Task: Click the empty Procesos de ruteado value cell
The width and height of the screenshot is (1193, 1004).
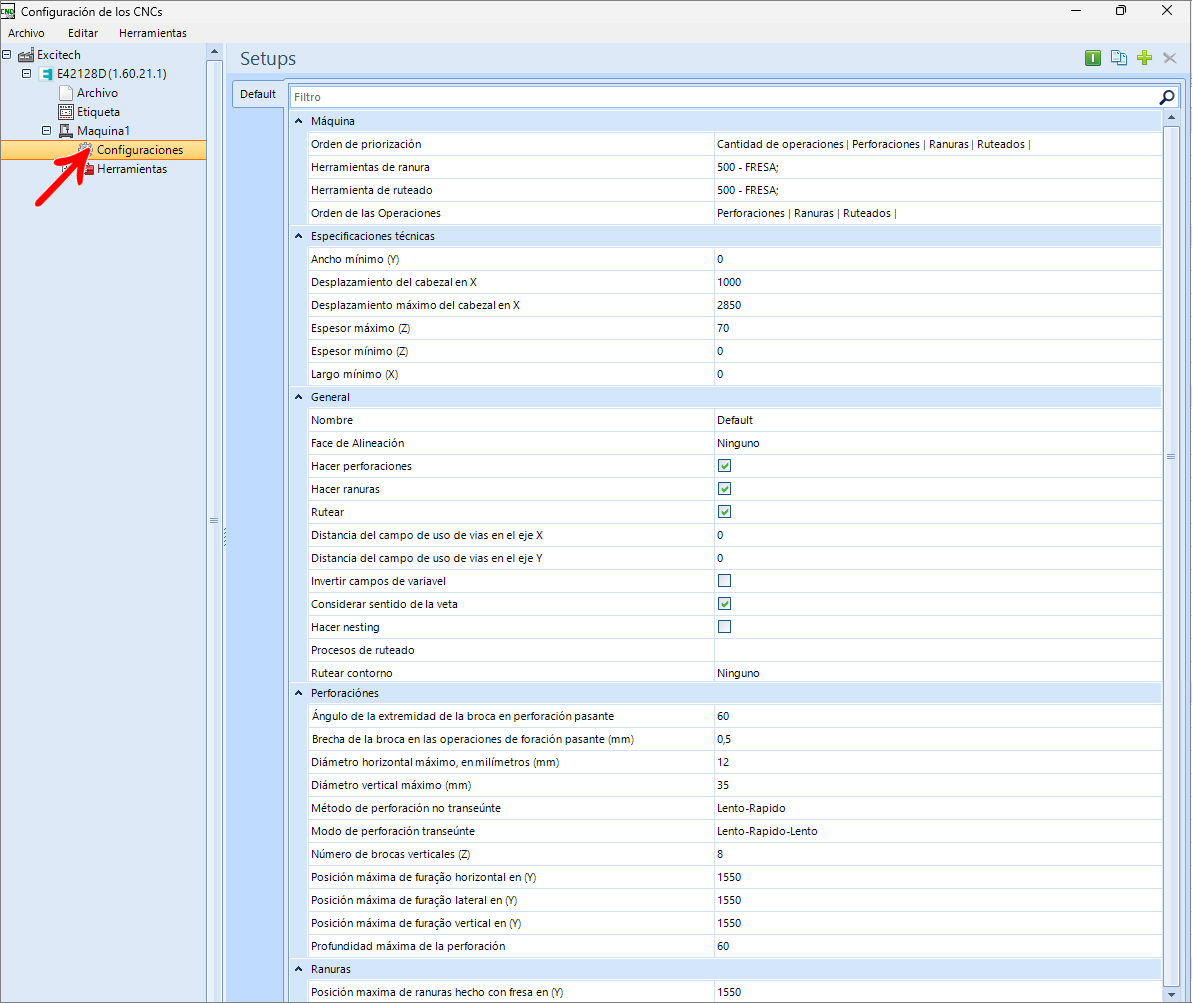Action: pos(937,650)
